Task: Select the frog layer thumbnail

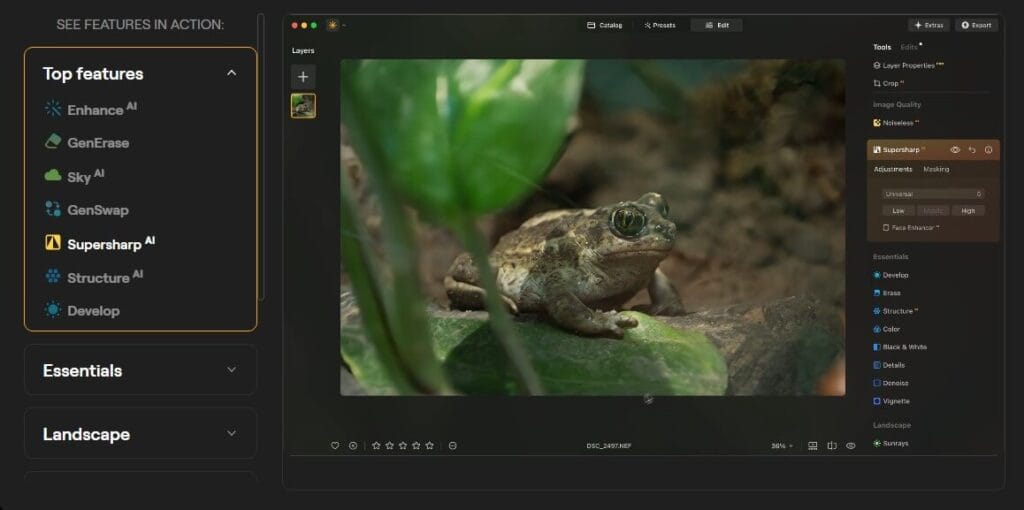Action: 303,106
